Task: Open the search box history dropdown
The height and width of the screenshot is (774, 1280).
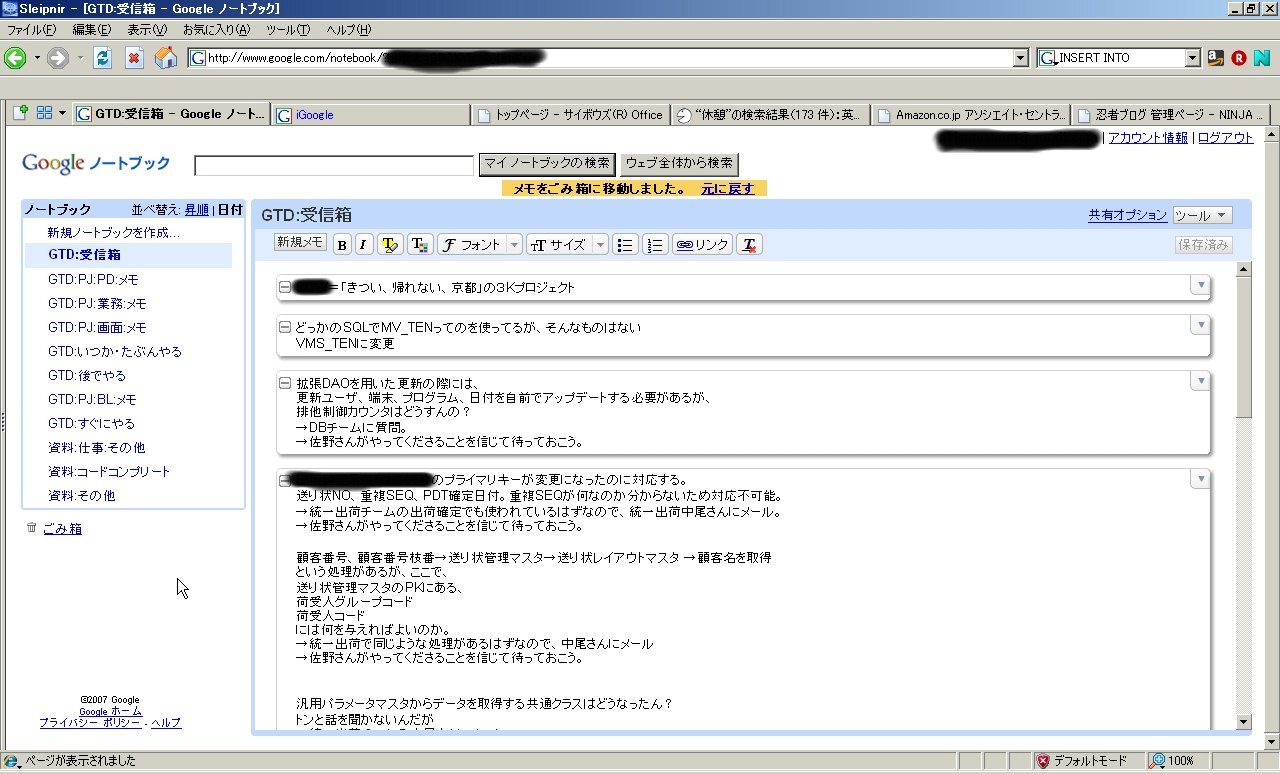Action: [x=1192, y=58]
